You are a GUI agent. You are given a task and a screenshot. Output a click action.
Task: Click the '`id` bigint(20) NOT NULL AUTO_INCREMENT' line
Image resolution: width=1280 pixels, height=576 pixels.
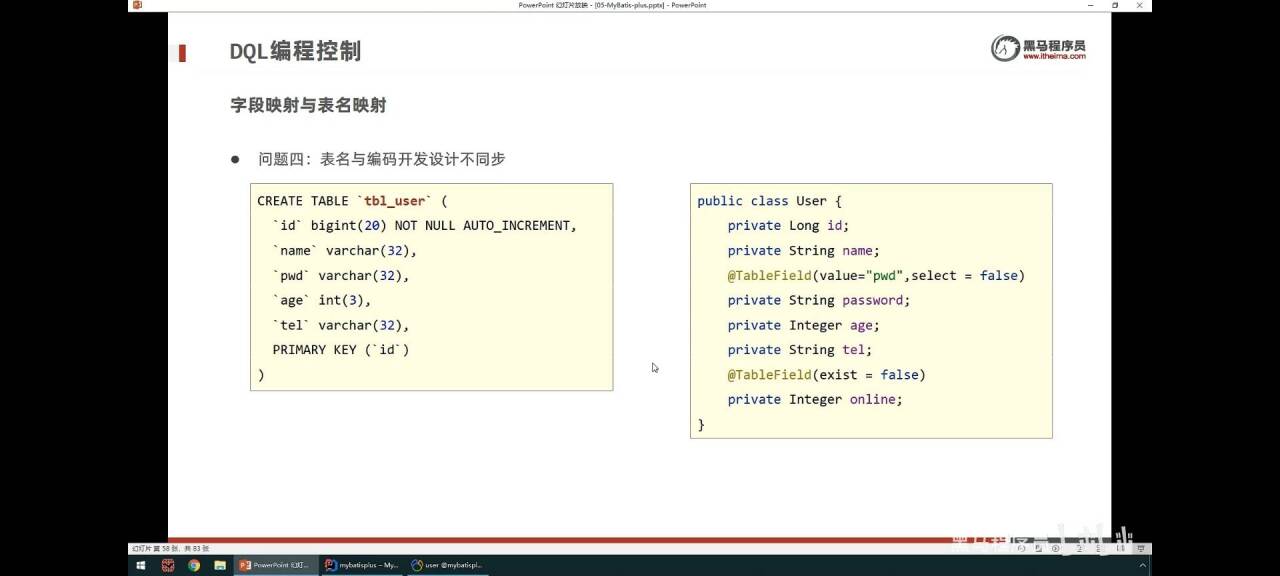(x=425, y=226)
